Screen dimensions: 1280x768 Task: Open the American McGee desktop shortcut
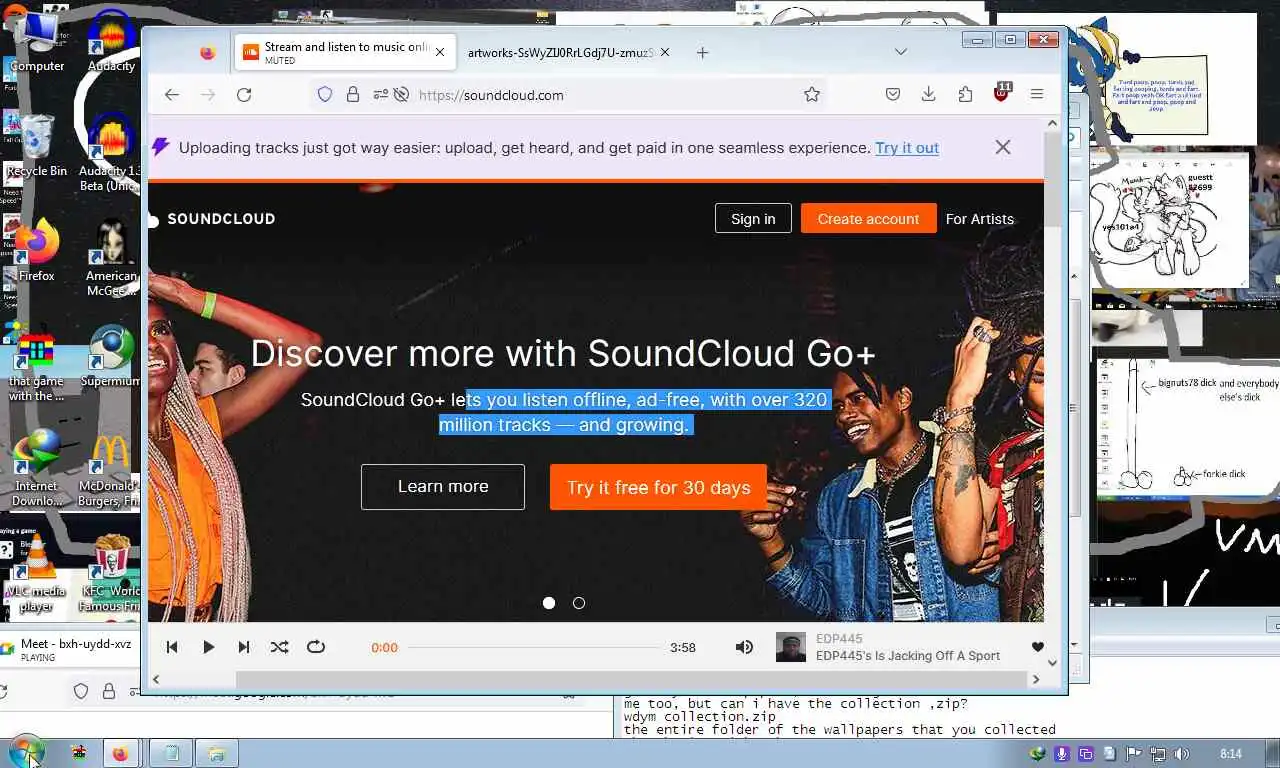pyautogui.click(x=111, y=258)
